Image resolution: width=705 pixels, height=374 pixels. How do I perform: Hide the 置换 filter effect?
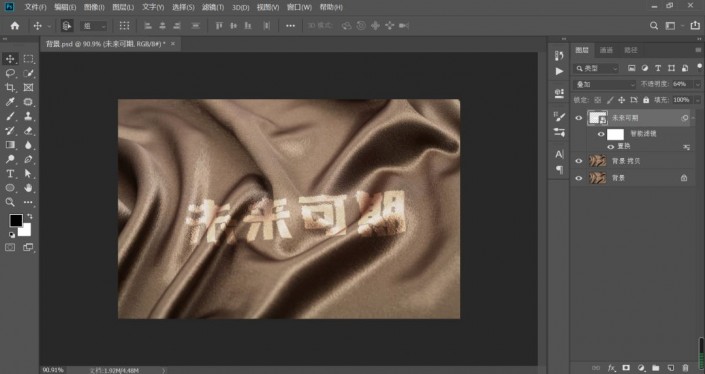click(611, 147)
